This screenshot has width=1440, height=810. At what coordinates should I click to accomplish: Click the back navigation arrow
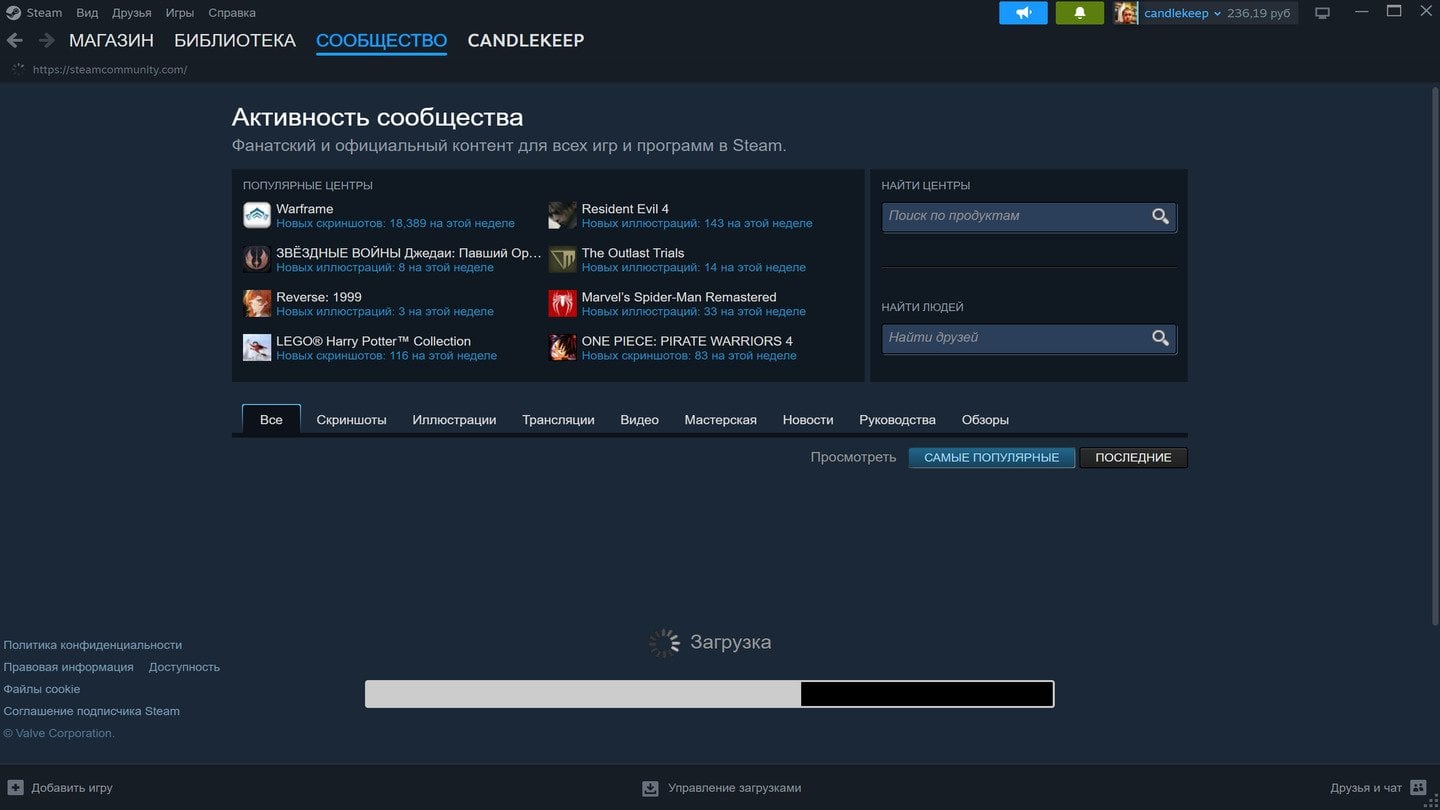pos(15,40)
